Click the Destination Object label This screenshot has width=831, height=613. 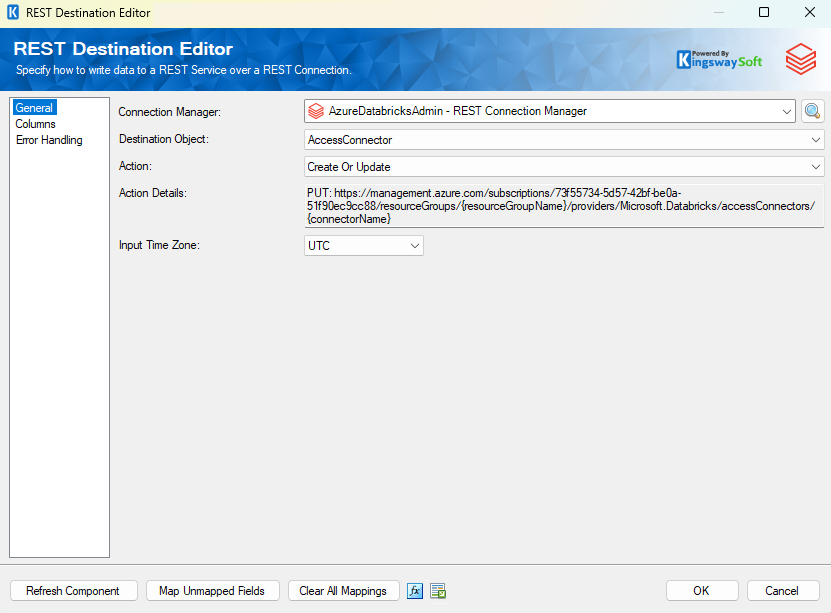[164, 139]
